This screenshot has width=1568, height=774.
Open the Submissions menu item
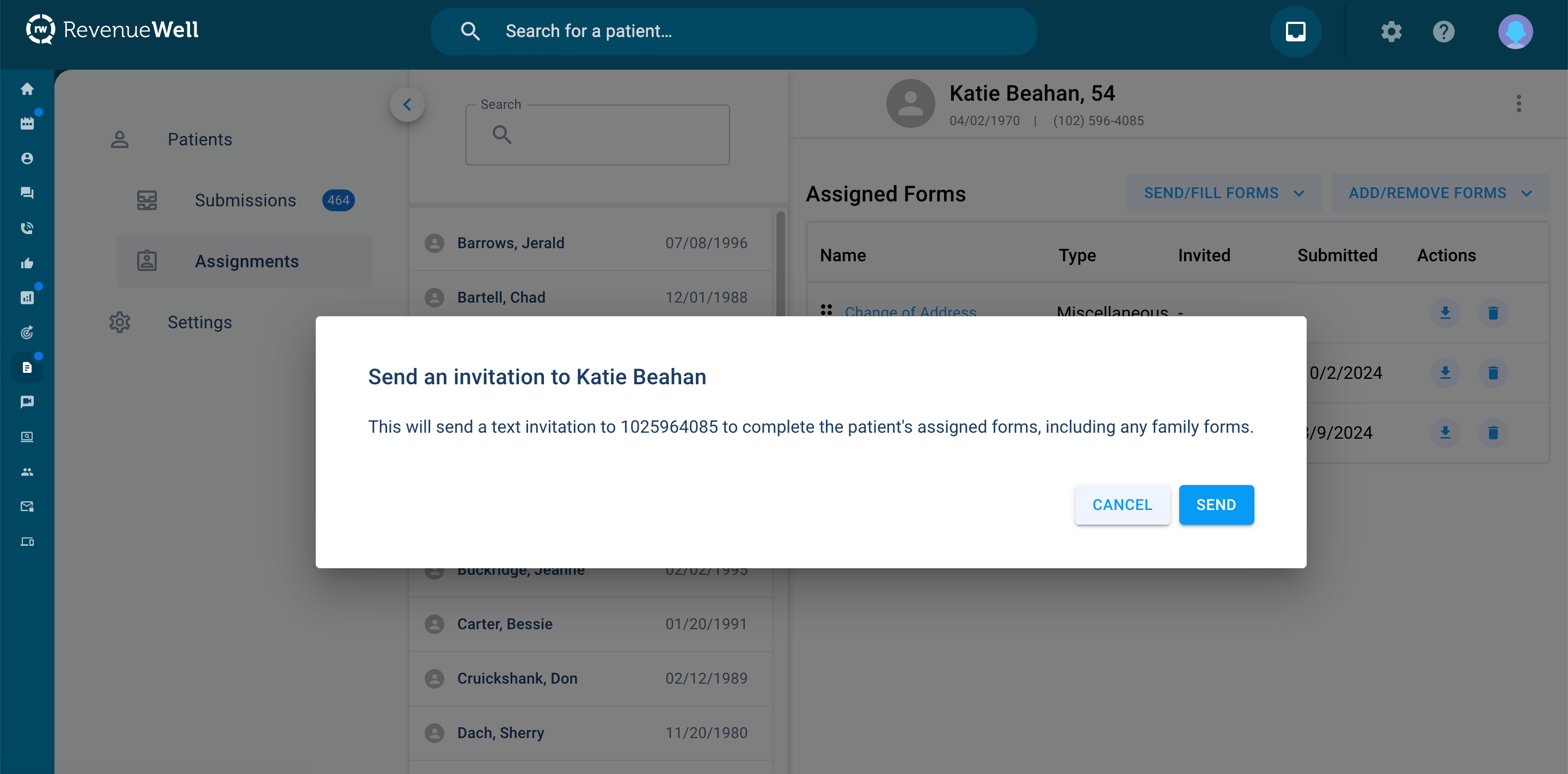coord(244,200)
